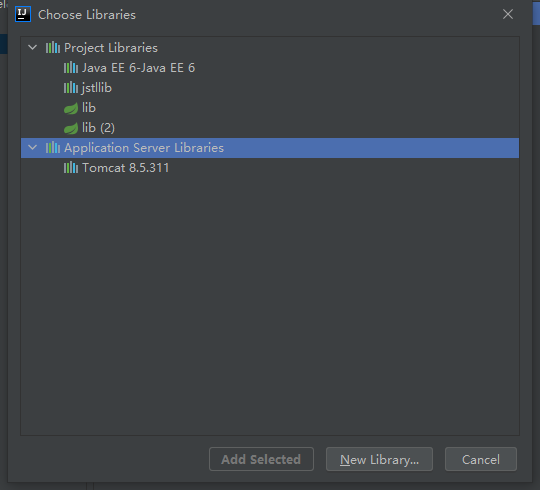
Task: Select the jstllib entry
Action: (97, 88)
